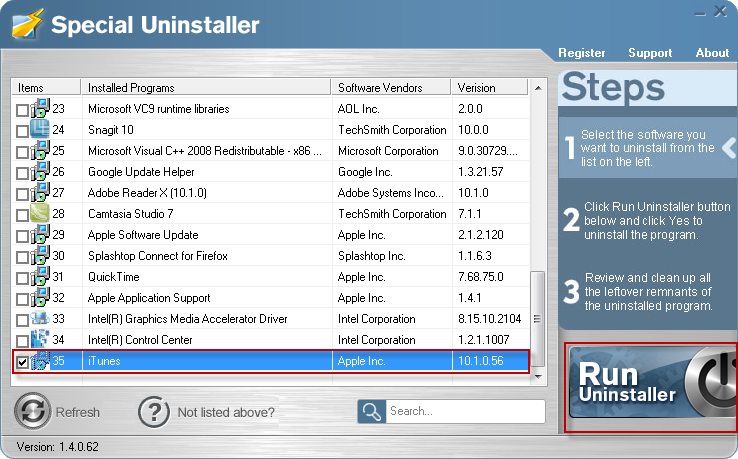The image size is (738, 459).
Task: Click the Intel Control Center program icon
Action: (x=40, y=339)
